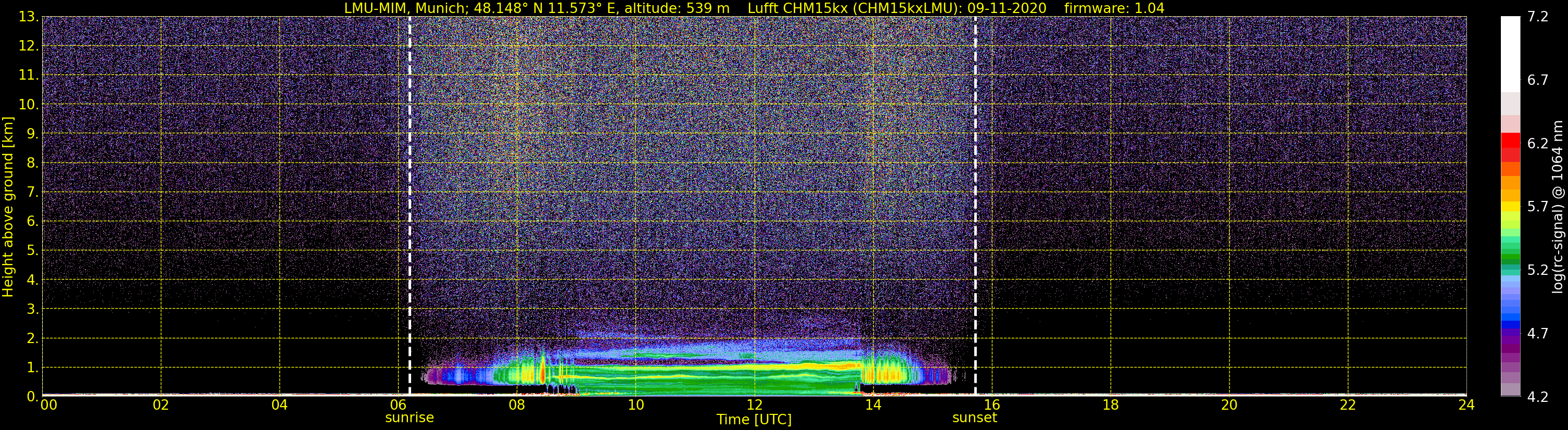Click the time axis tick label 00

(48, 405)
